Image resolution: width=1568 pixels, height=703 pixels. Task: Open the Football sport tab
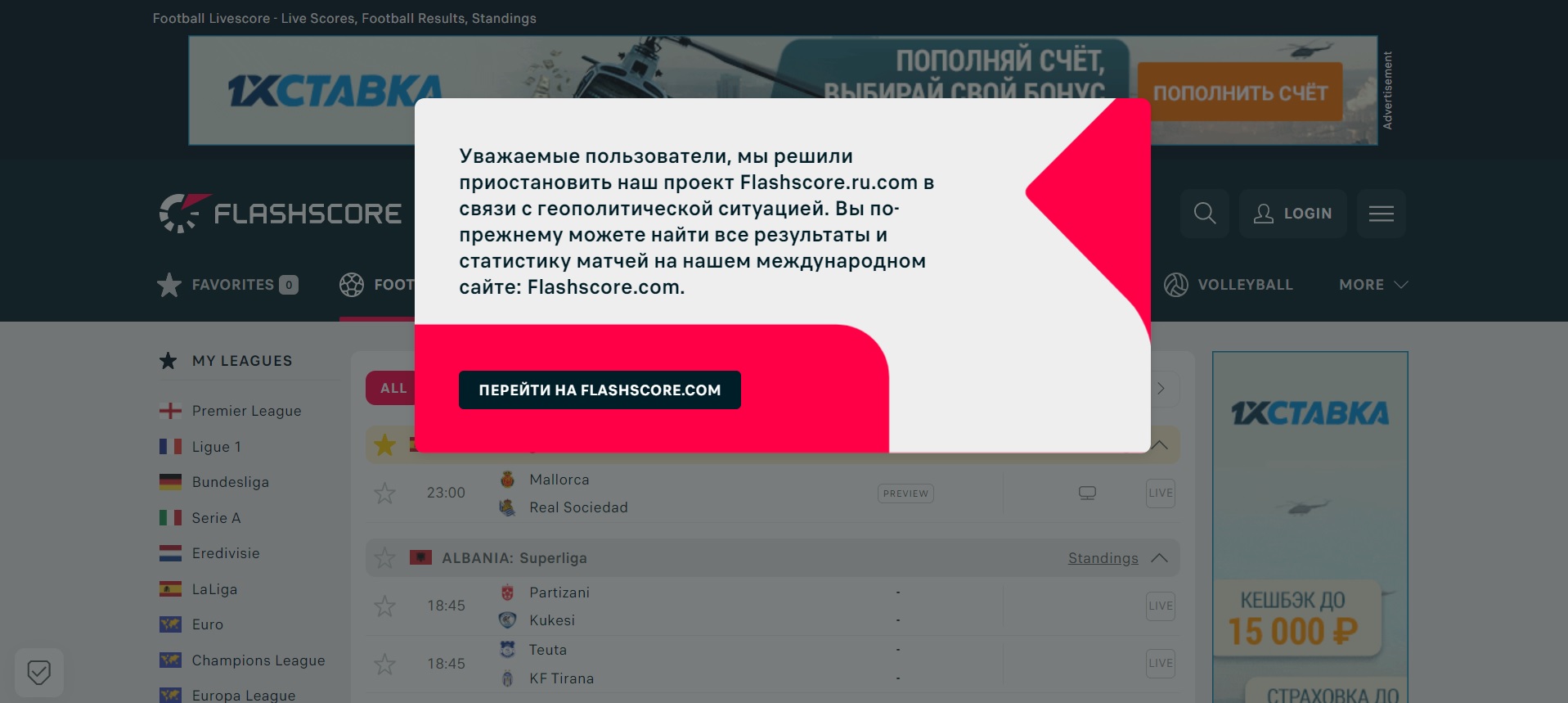point(377,285)
